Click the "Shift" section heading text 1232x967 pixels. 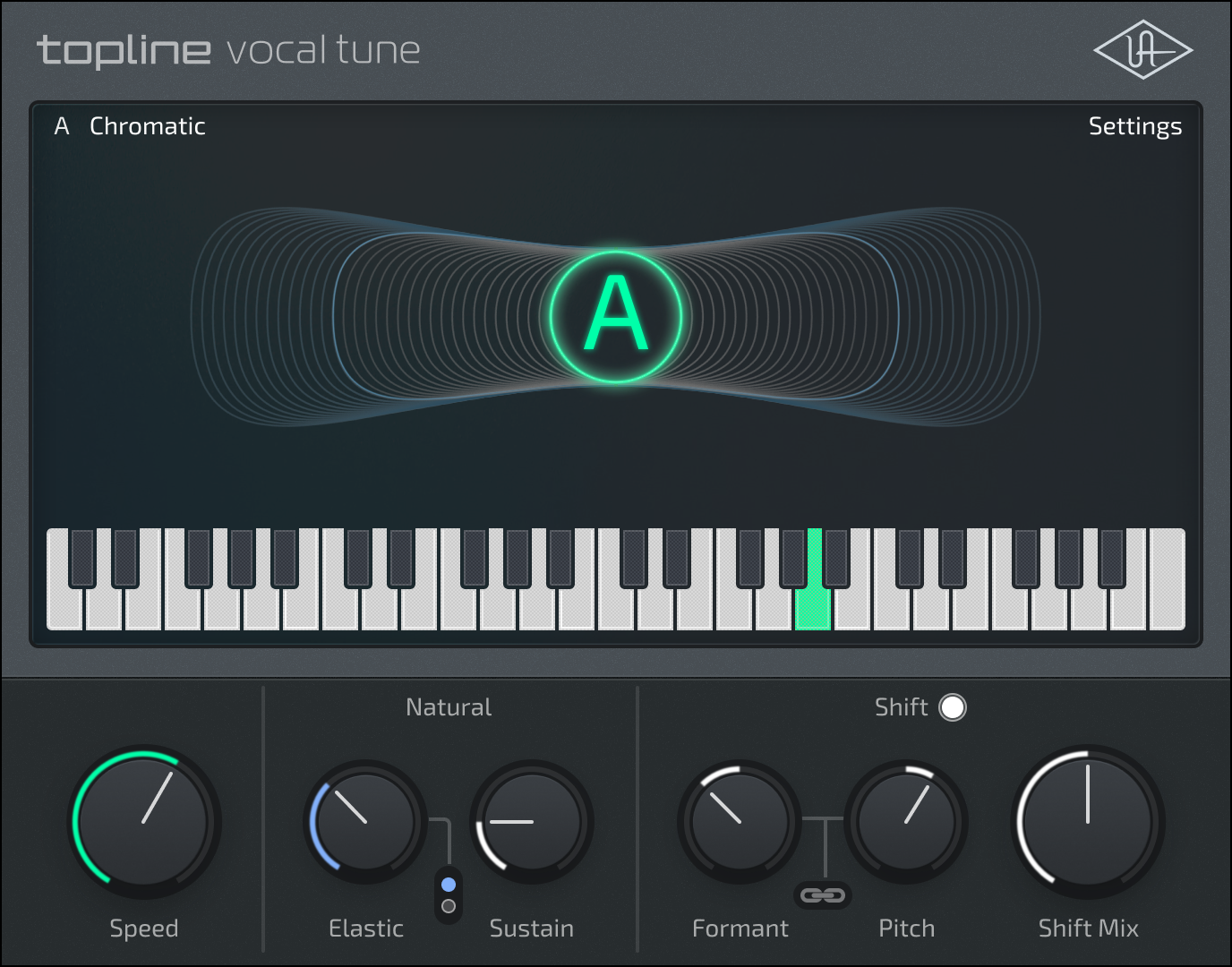(902, 707)
